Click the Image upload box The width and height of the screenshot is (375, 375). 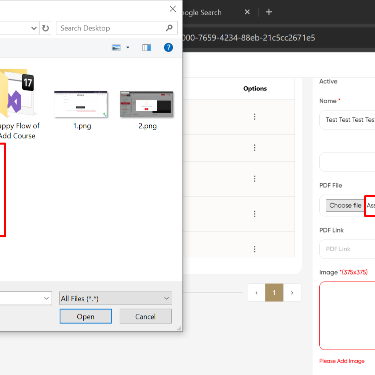[x=347, y=315]
